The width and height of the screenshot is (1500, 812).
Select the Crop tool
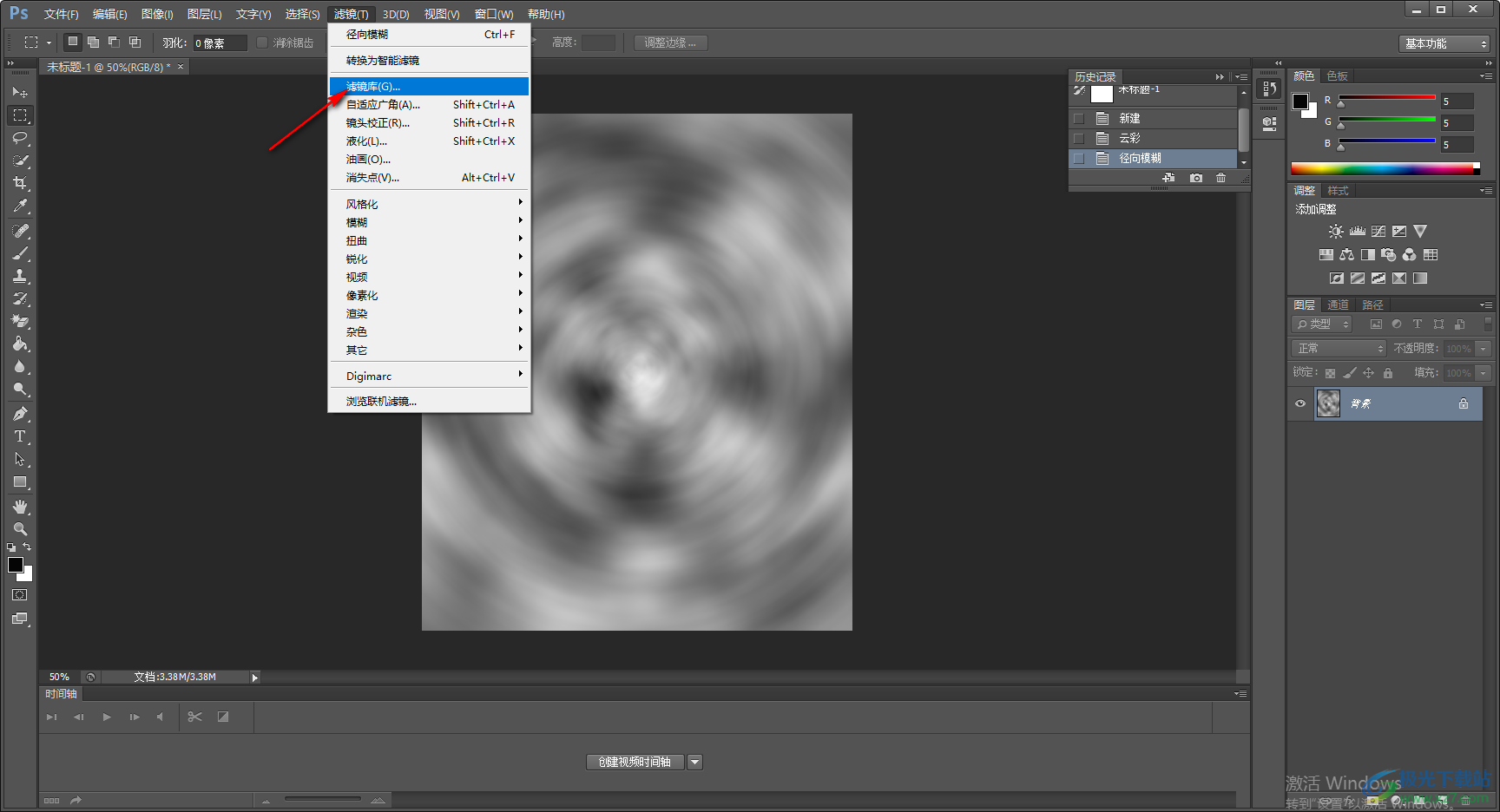pos(20,183)
